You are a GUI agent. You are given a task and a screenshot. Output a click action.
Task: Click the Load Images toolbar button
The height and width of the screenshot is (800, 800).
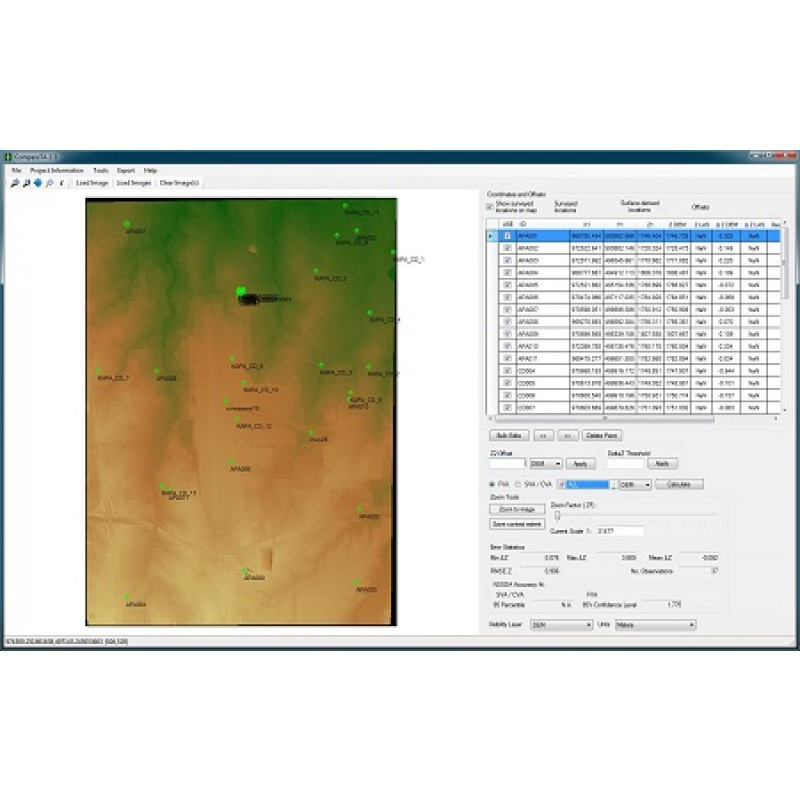[x=134, y=183]
